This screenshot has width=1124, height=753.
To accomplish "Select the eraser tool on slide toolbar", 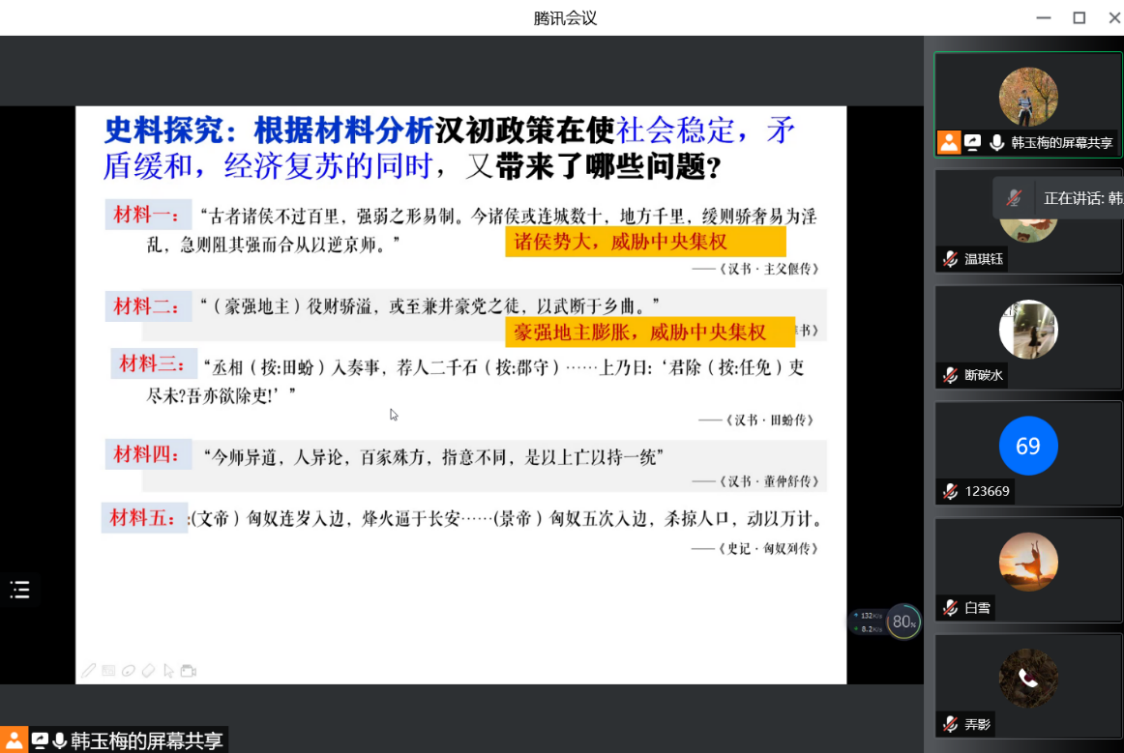I will 148,670.
